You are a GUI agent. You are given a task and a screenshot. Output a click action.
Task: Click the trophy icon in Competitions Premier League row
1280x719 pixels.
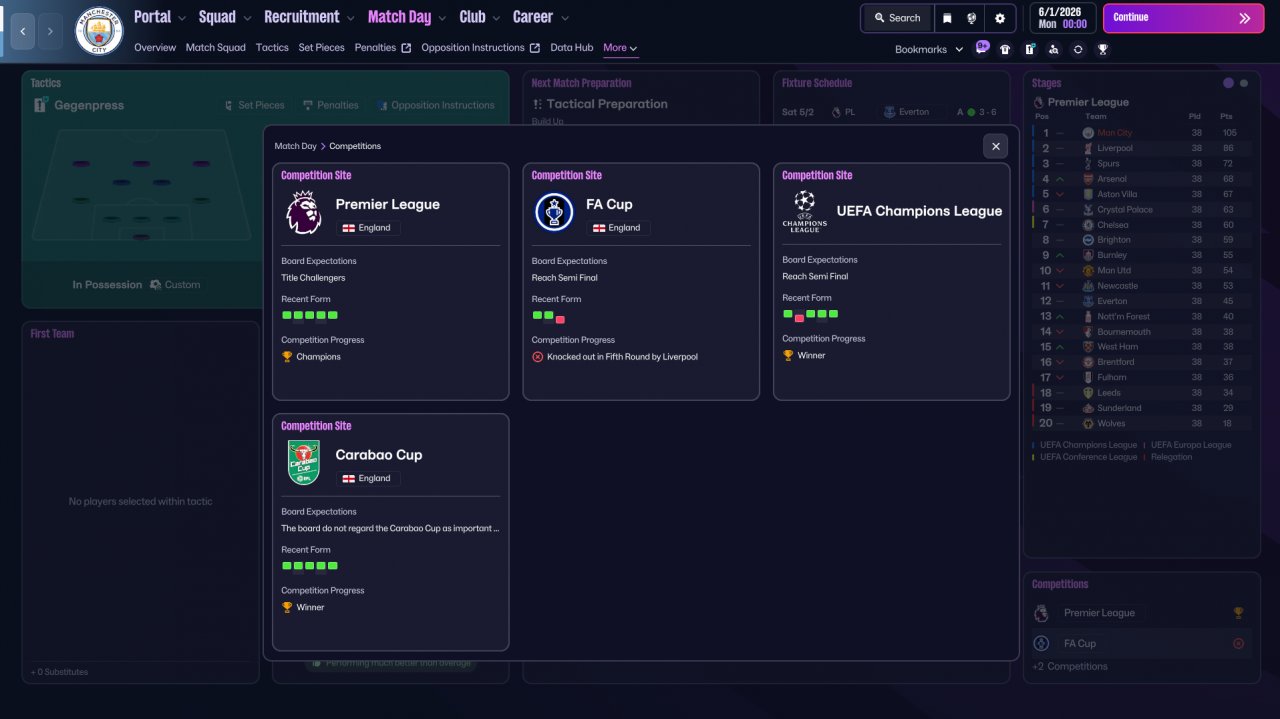(x=1238, y=613)
